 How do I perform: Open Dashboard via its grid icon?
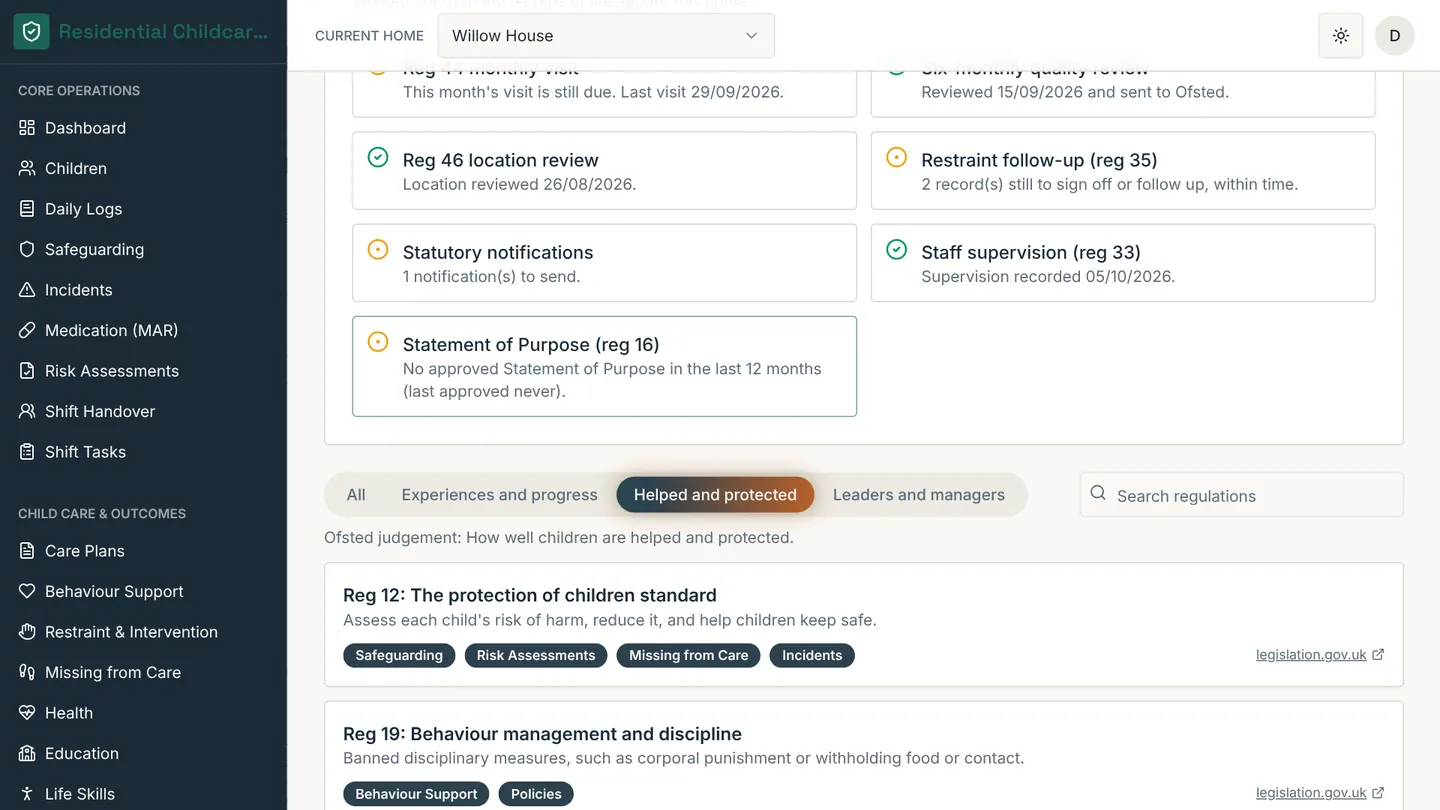point(27,128)
